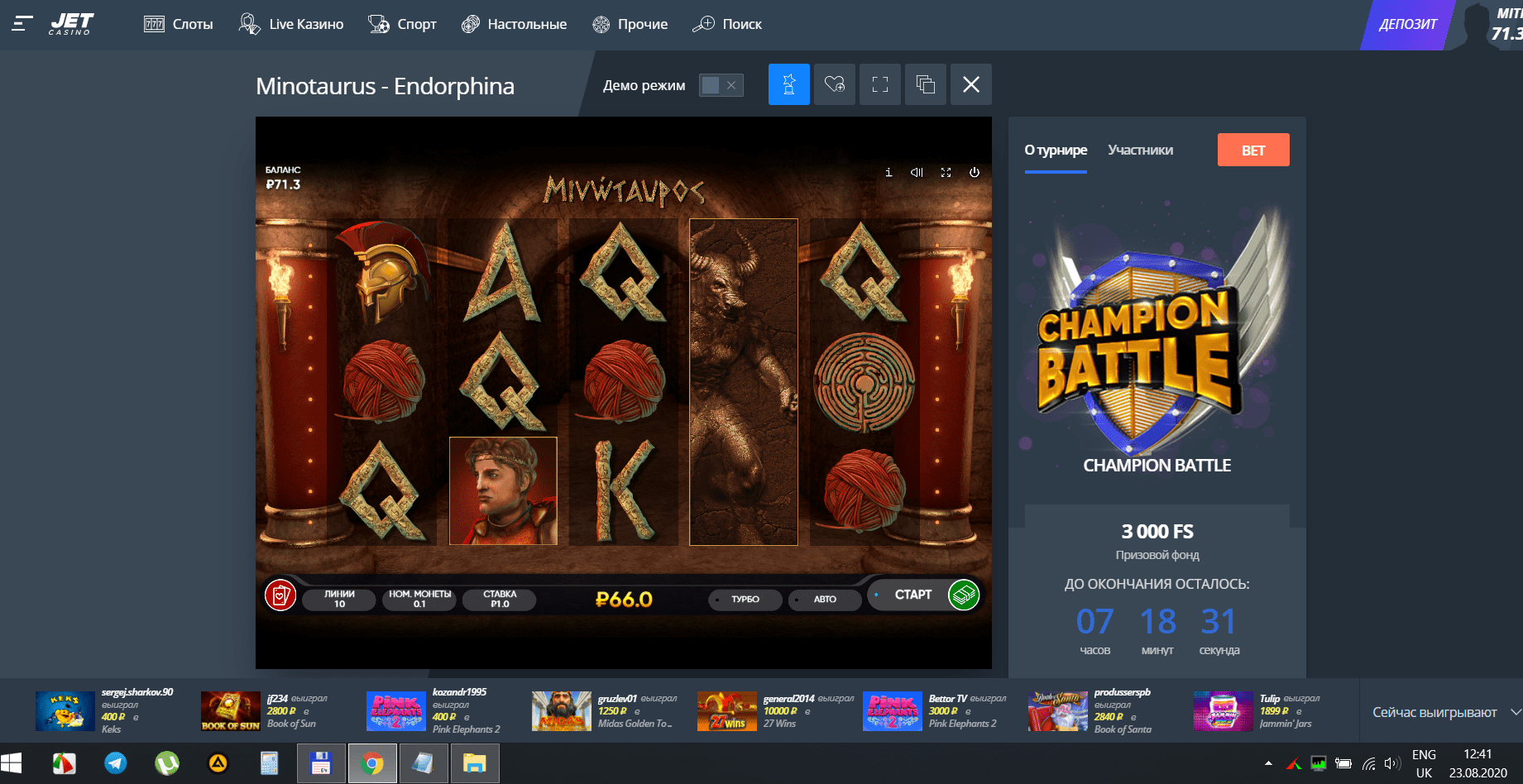Open game in multi-window mode icon
This screenshot has height=784, width=1523.
click(x=925, y=84)
